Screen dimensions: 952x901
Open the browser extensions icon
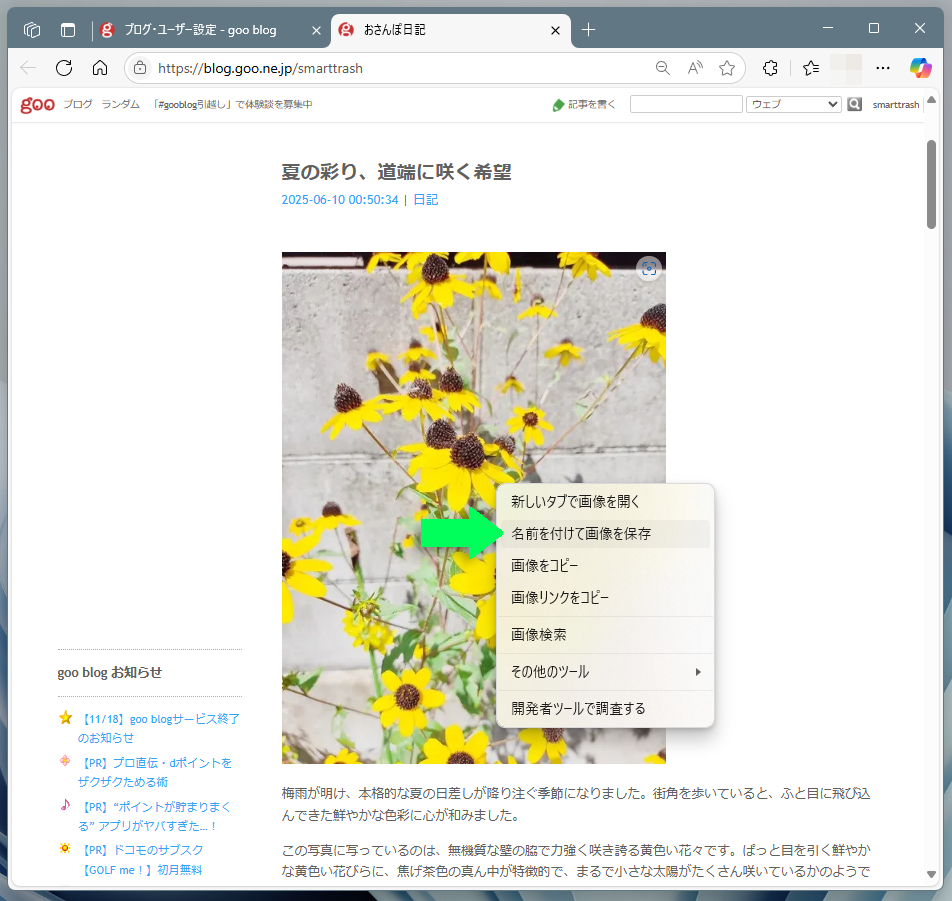[770, 68]
